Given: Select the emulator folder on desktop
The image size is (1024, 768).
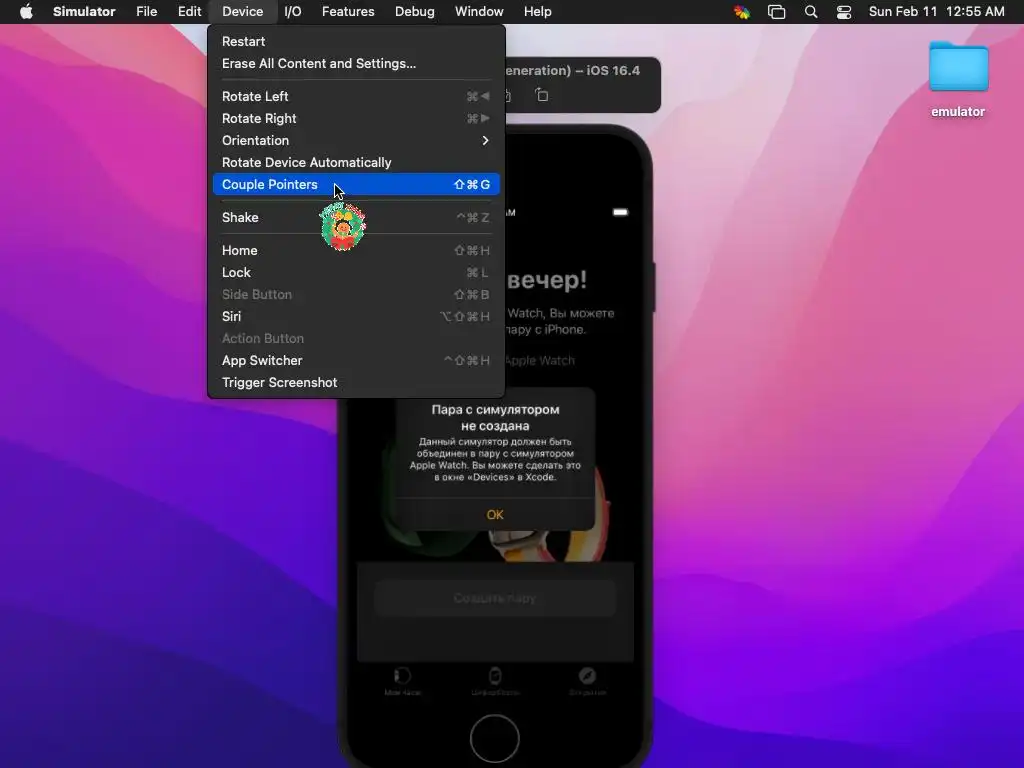Looking at the screenshot, I should coord(958,79).
